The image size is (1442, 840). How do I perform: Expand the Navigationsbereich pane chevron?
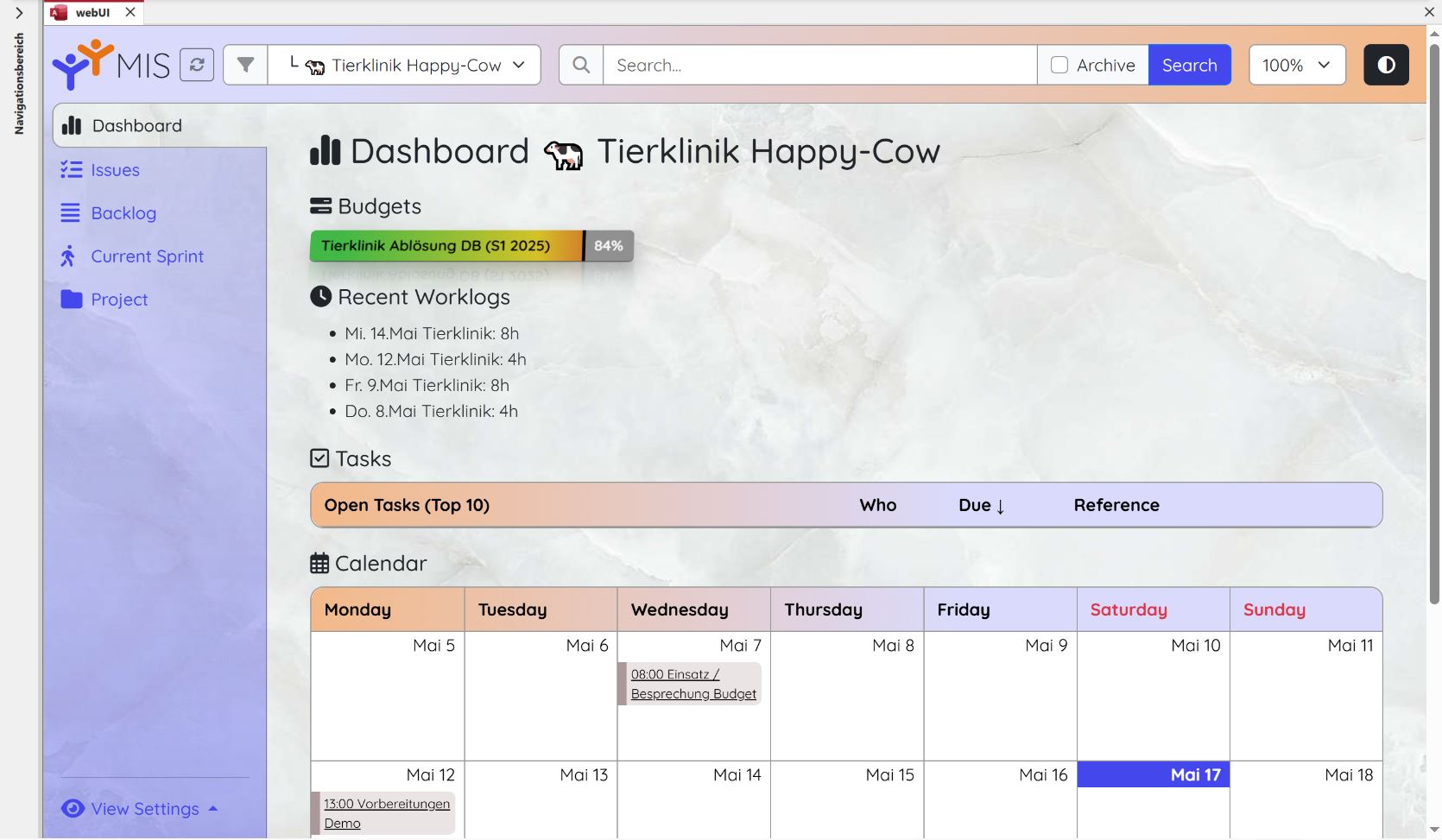click(19, 13)
